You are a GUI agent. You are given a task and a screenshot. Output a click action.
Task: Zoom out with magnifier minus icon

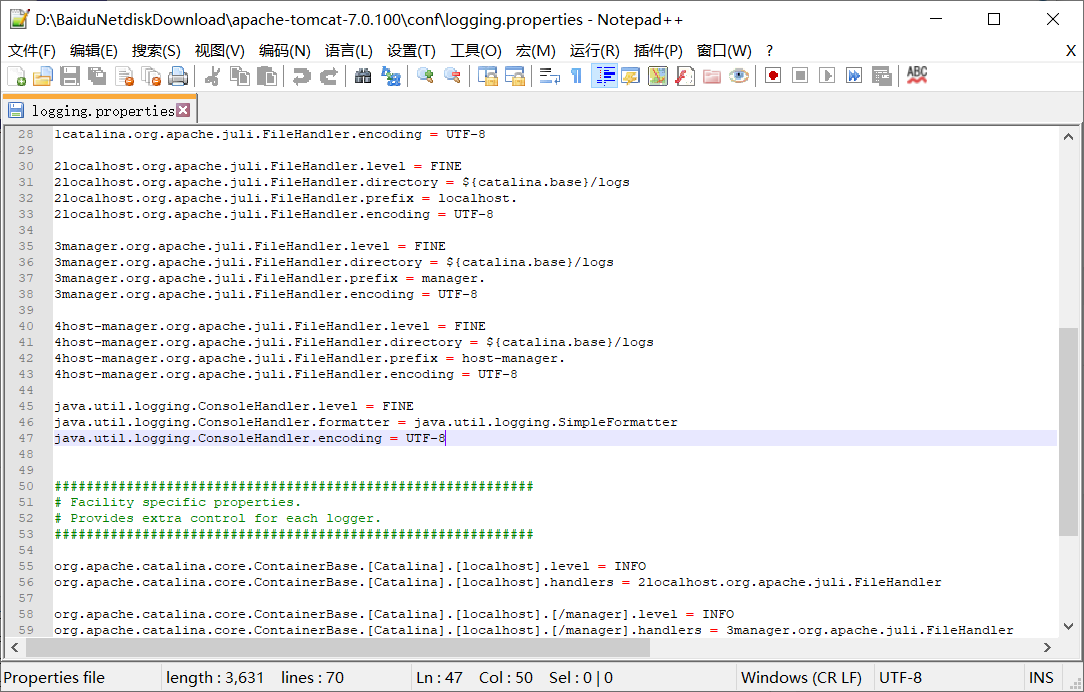(x=453, y=76)
